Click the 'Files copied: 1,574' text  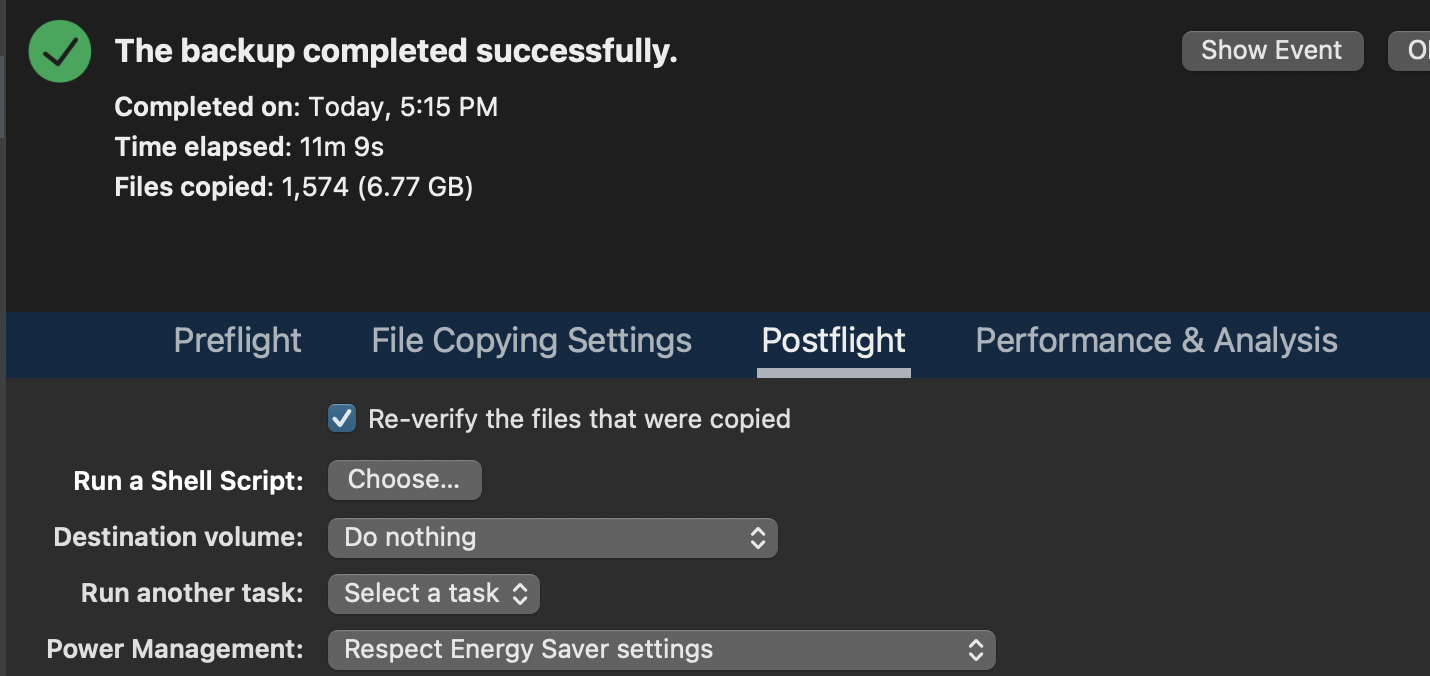[293, 187]
